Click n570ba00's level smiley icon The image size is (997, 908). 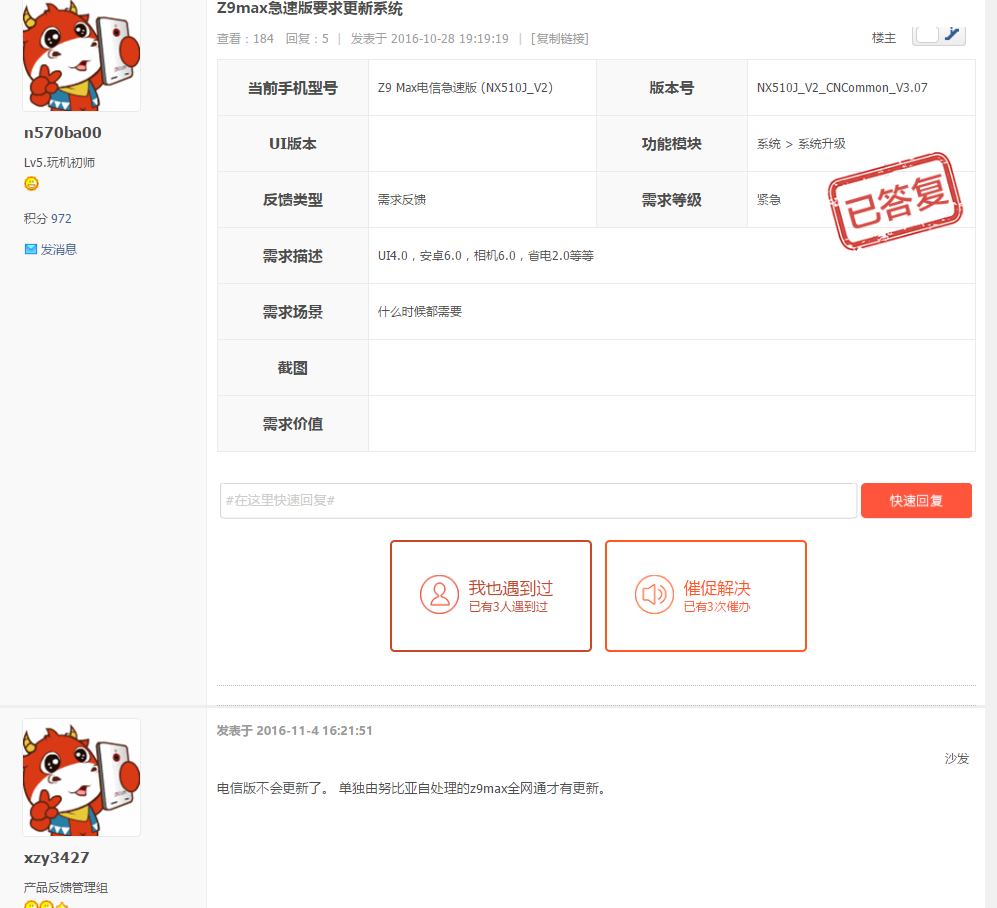[x=31, y=184]
